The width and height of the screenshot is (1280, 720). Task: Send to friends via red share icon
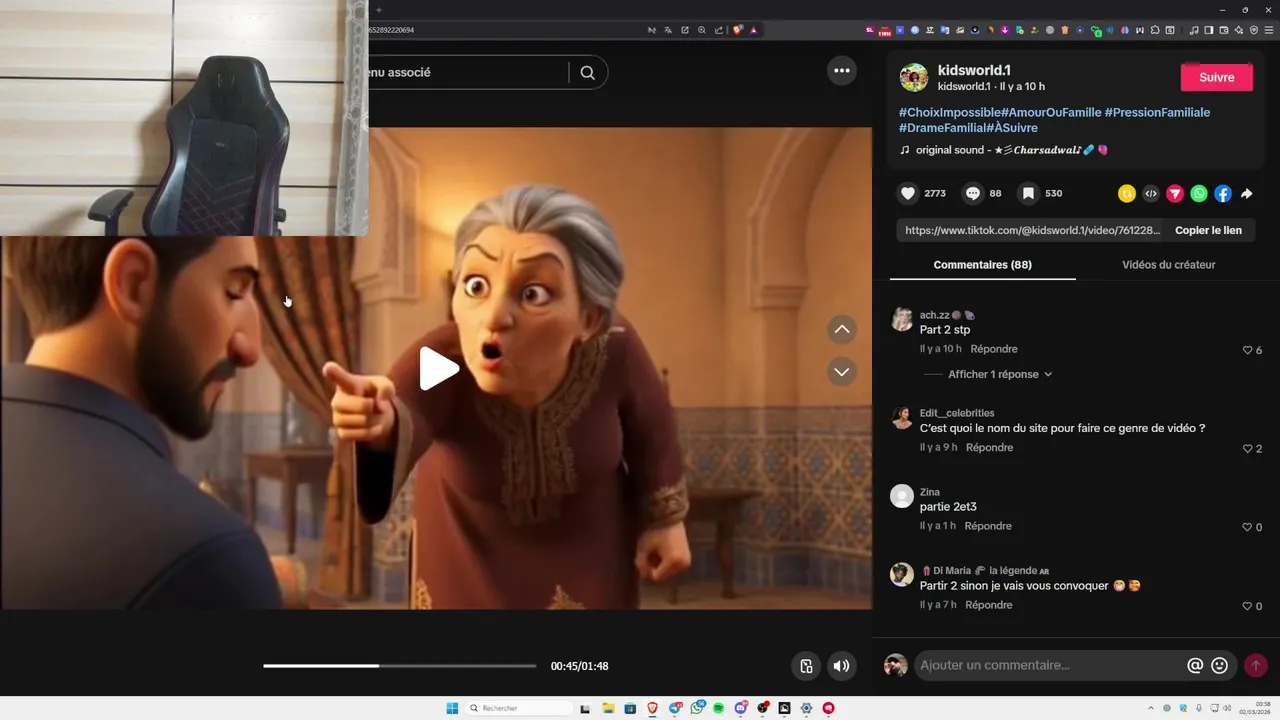1175,194
